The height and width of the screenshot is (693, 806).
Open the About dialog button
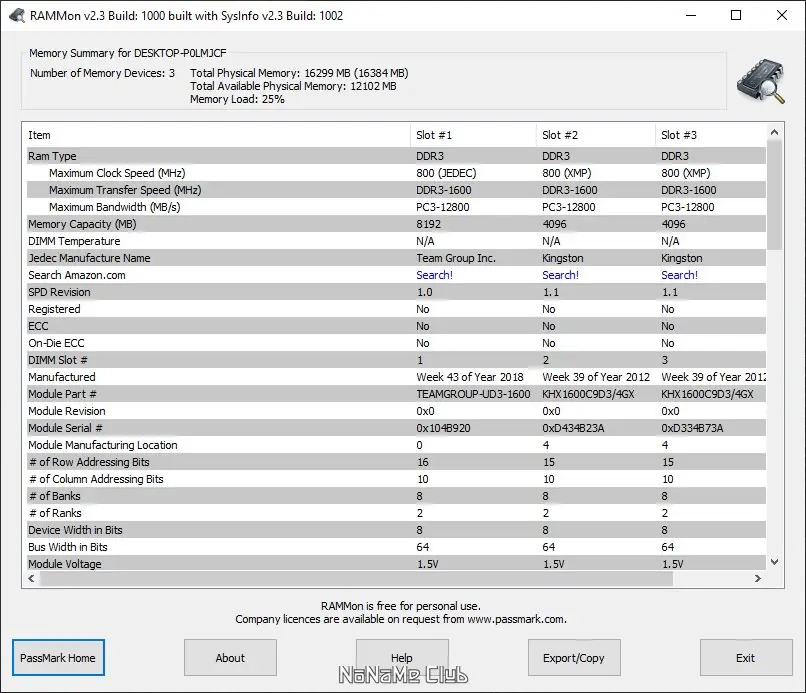(x=230, y=658)
